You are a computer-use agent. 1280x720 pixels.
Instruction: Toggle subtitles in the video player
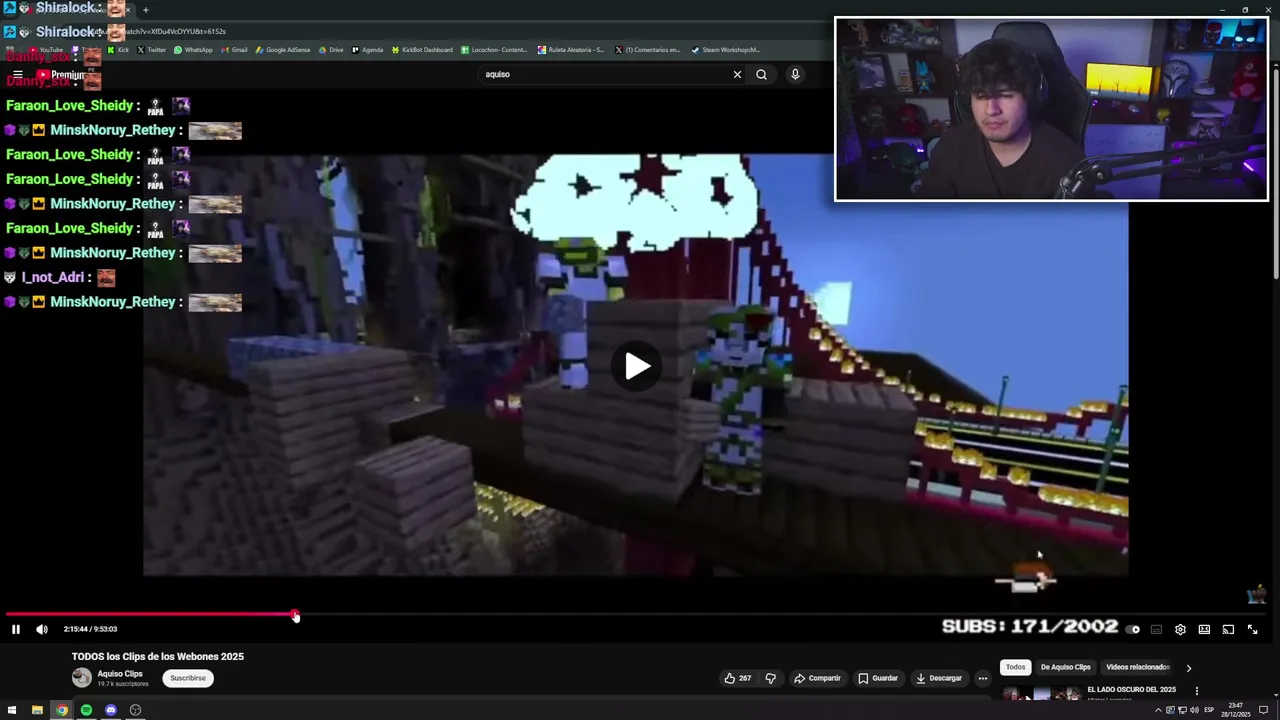(x=1157, y=629)
